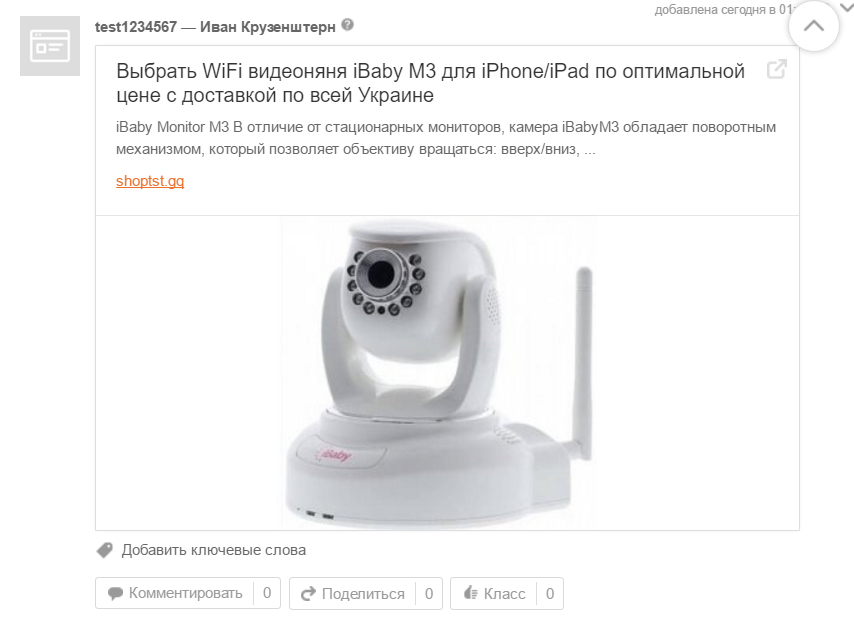Click the scroll-to-top arrow circle
854x636 pixels.
point(814,26)
